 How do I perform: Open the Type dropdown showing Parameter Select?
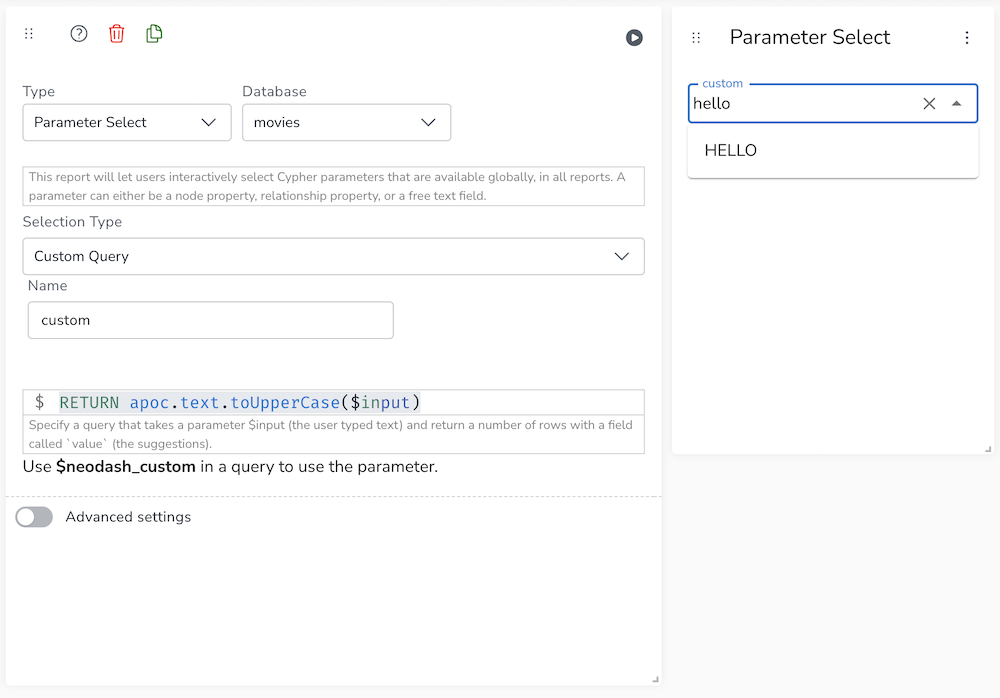(x=127, y=123)
